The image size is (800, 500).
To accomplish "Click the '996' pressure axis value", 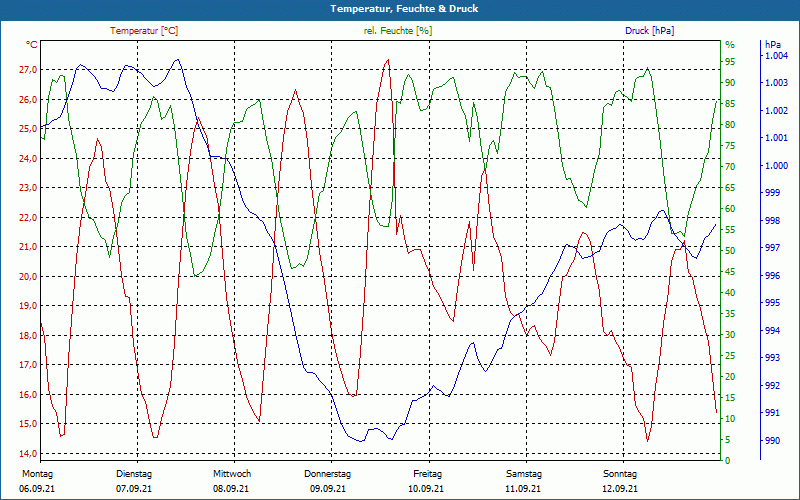I will pyautogui.click(x=773, y=276).
